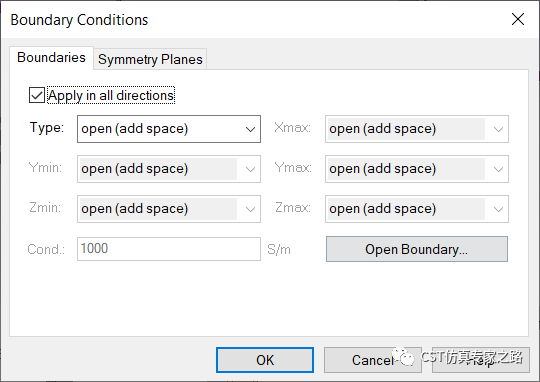Open the Open Boundary settings
Image resolution: width=540 pixels, height=382 pixels.
pos(417,249)
